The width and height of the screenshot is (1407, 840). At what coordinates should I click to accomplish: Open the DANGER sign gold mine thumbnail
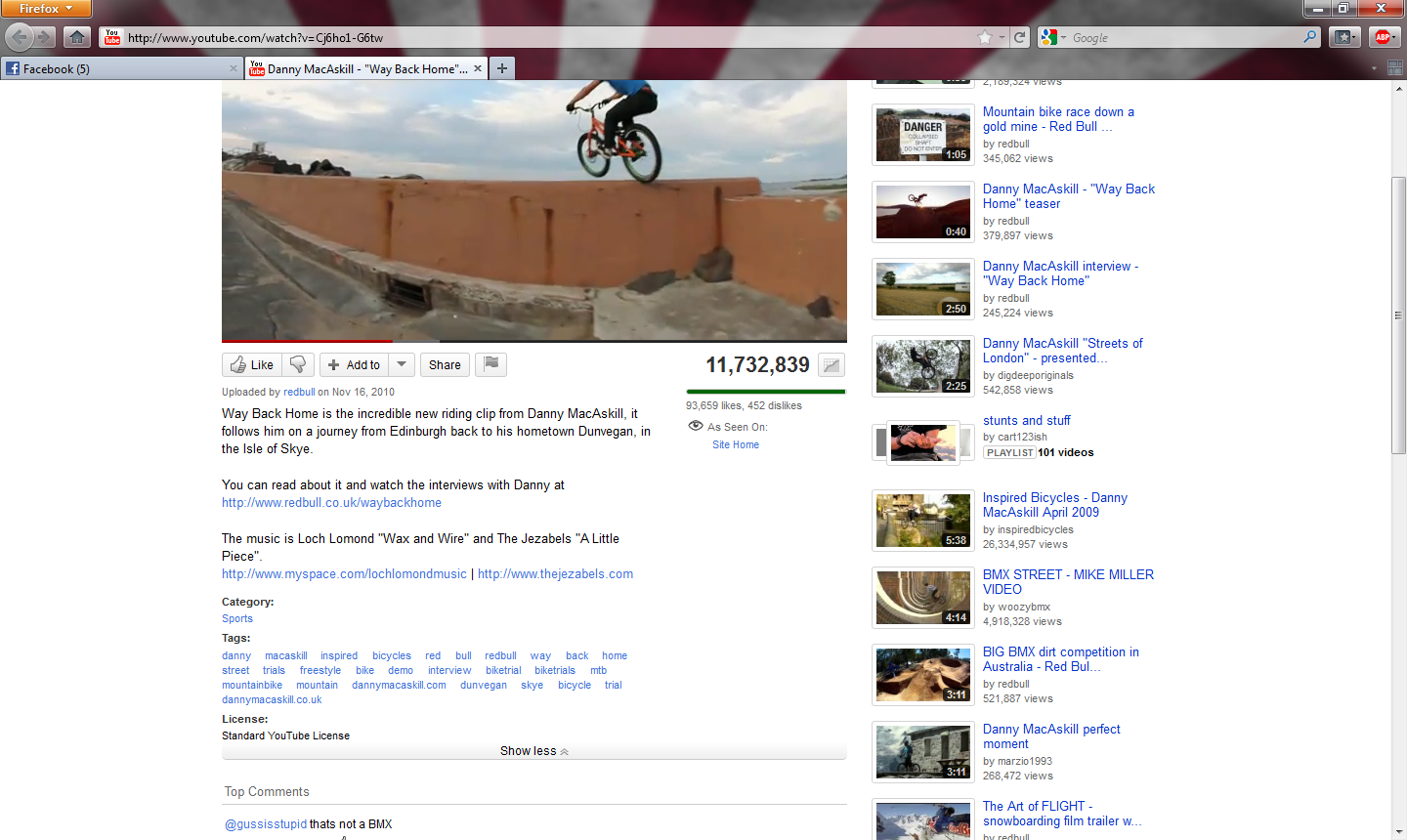click(923, 135)
